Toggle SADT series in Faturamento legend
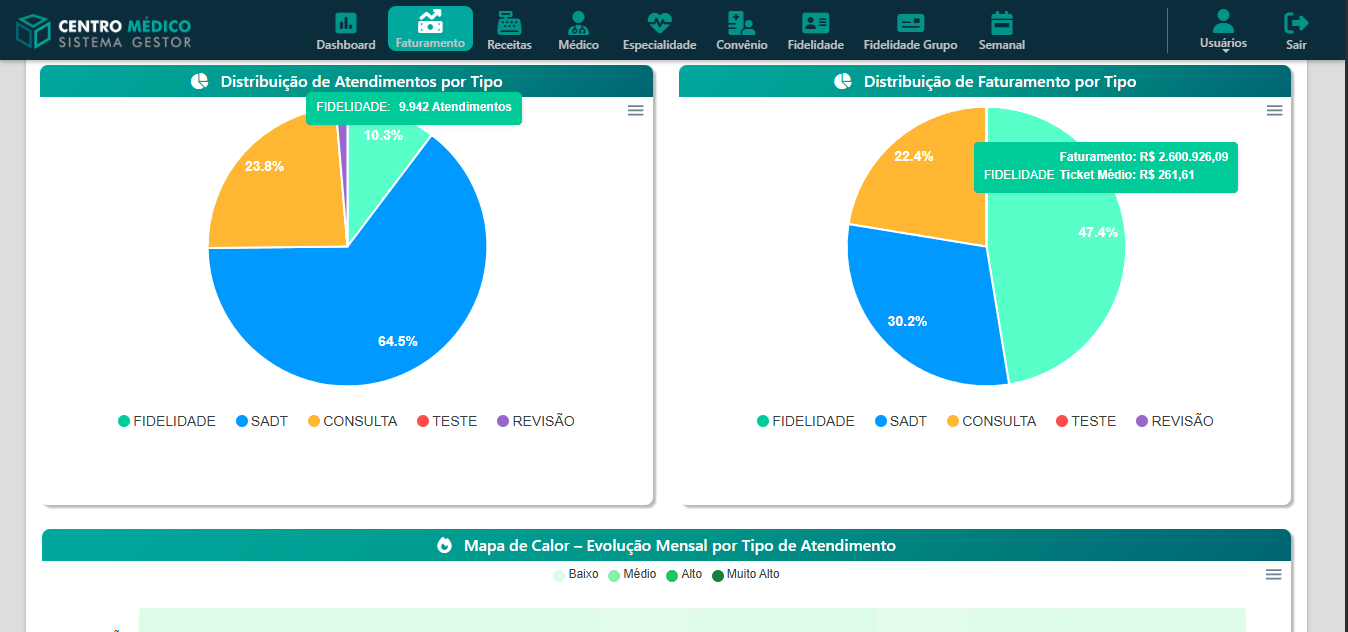 [900, 421]
